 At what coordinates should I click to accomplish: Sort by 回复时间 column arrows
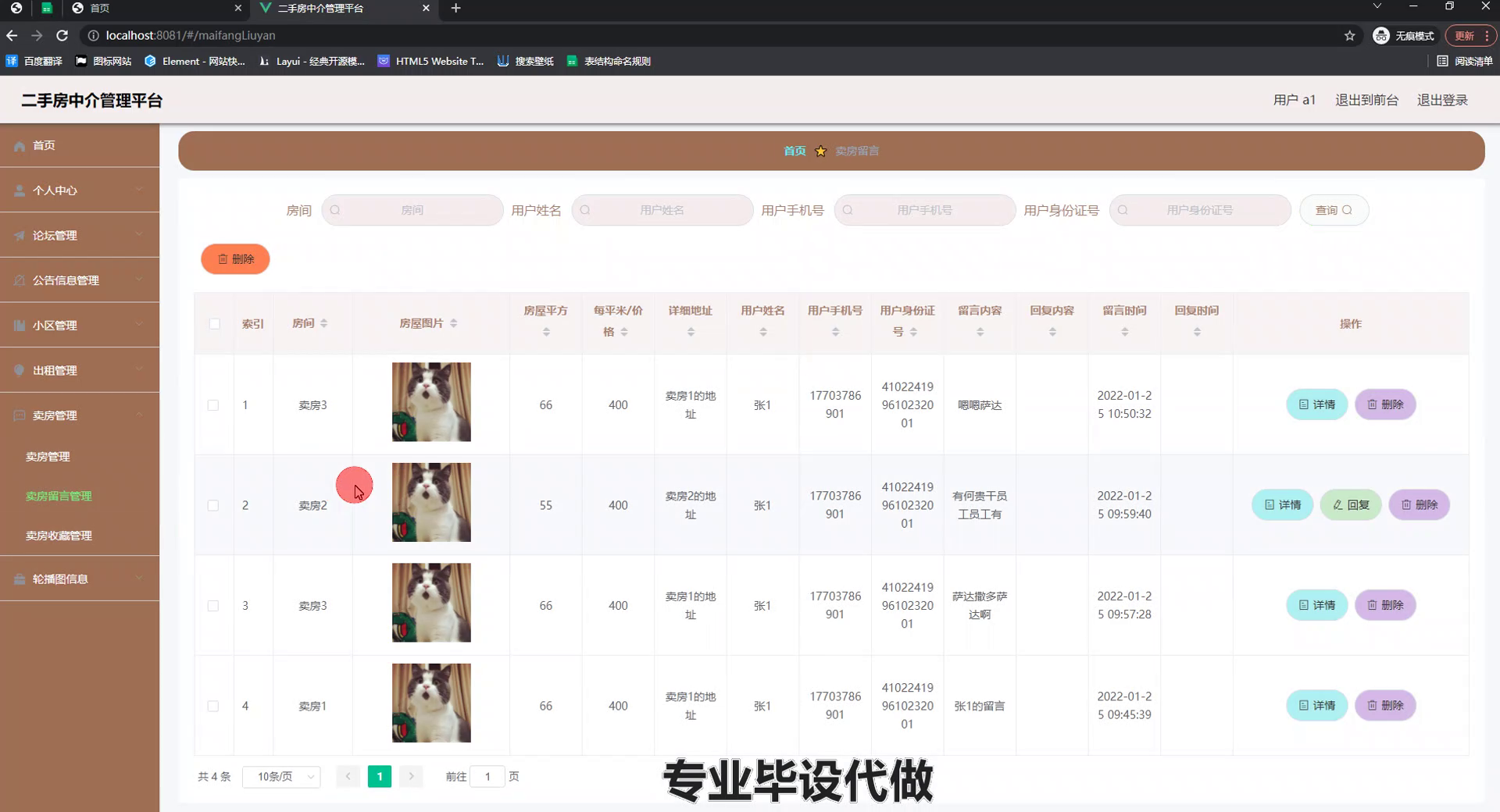pyautogui.click(x=1197, y=332)
